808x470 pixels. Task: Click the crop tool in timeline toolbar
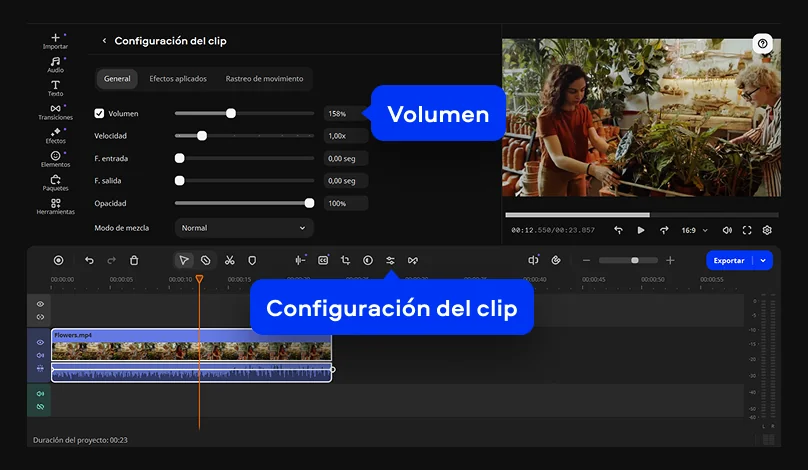tap(345, 260)
